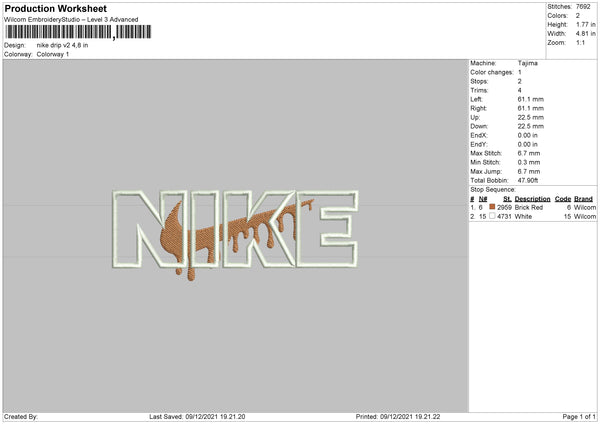The width and height of the screenshot is (600, 424).
Task: Click the Height value 1.77 in
Action: [586, 24]
